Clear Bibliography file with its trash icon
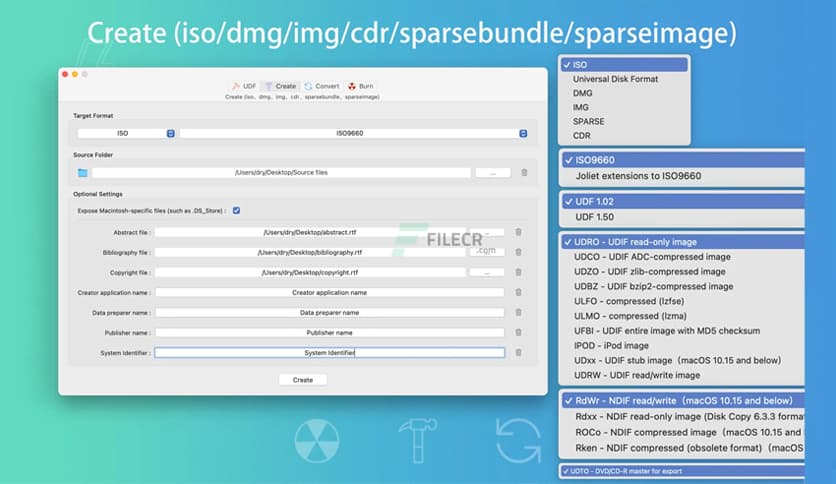This screenshot has height=484, width=836. click(x=518, y=252)
